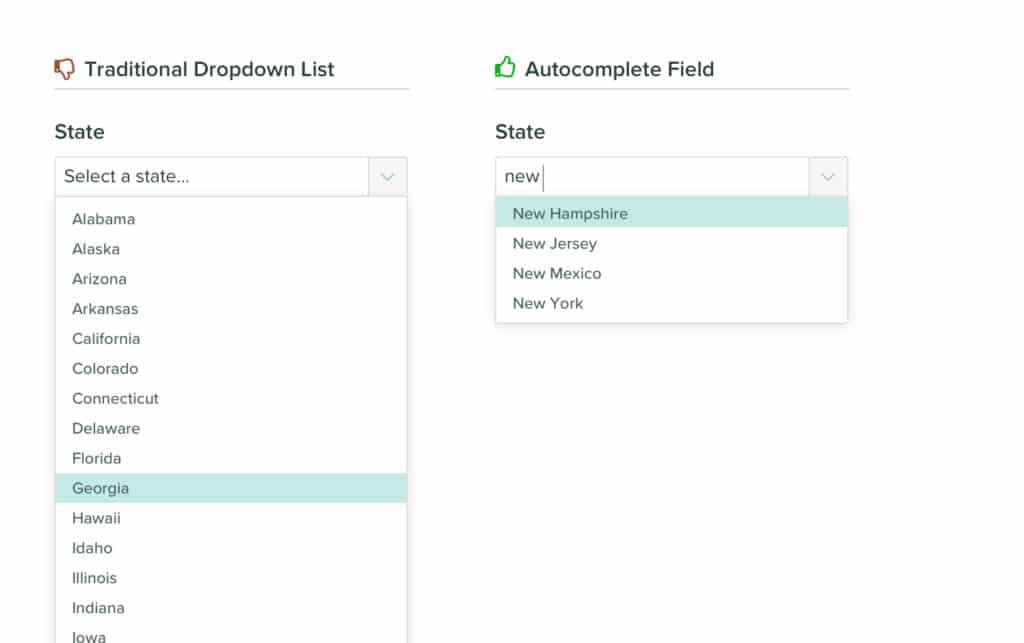This screenshot has height=643, width=1024.
Task: Click the red thumbs-down icon
Action: click(x=63, y=68)
